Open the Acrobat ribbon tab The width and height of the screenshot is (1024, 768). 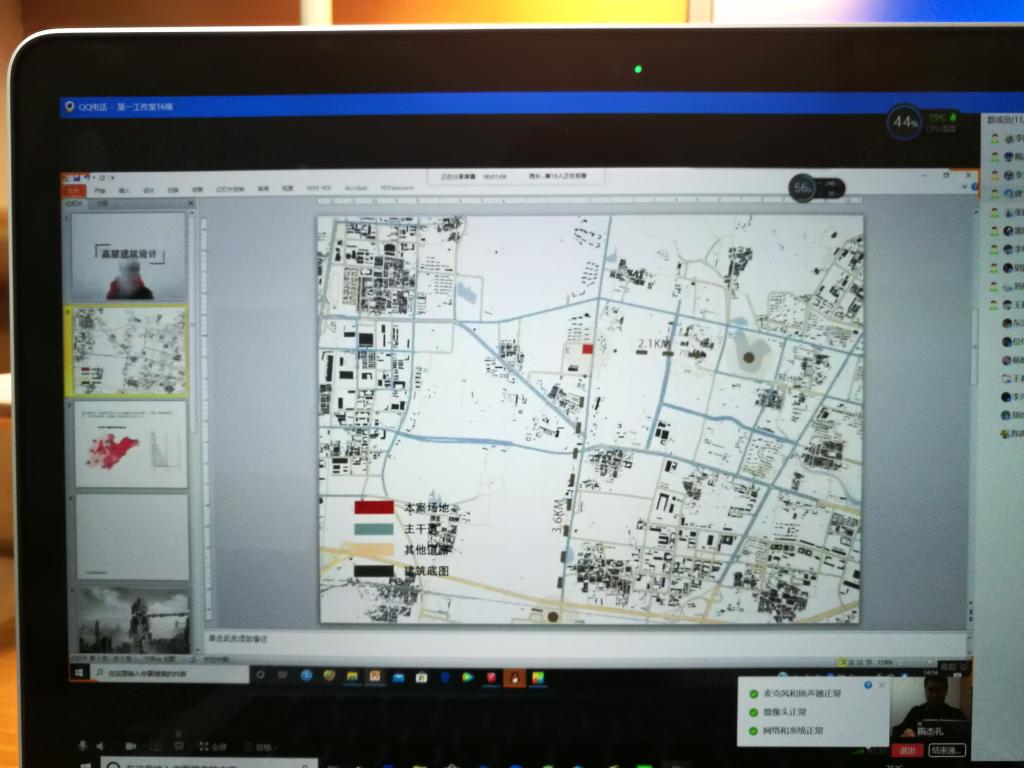pos(356,188)
